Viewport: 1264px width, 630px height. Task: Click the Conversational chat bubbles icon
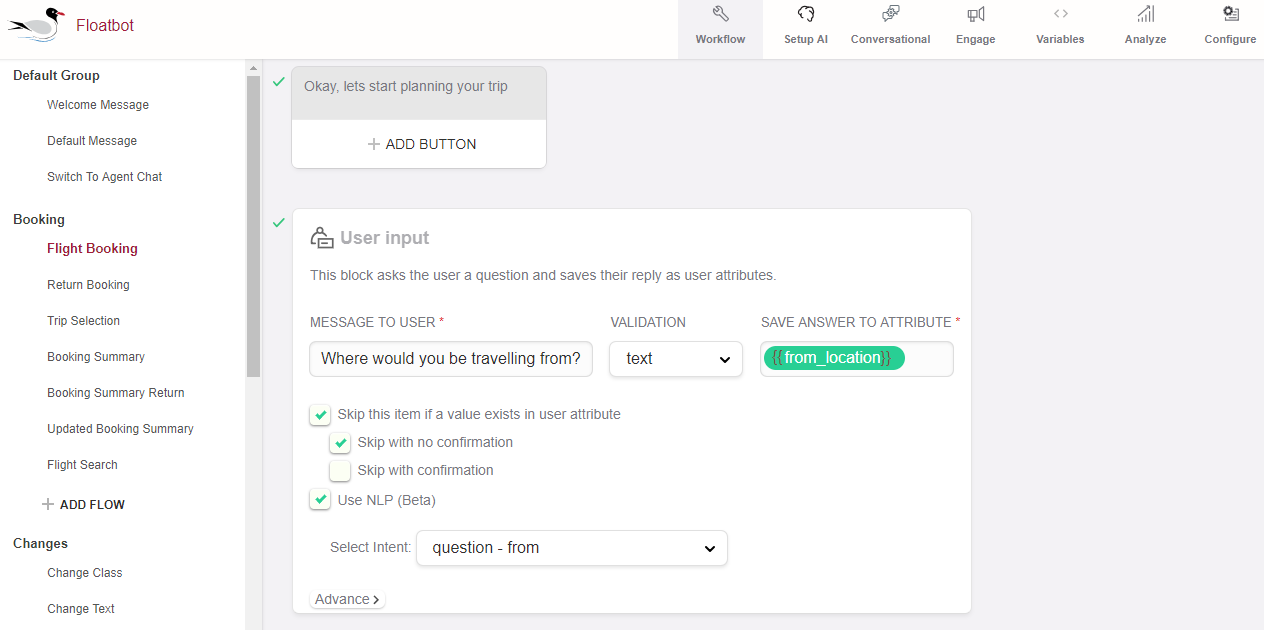pos(890,14)
